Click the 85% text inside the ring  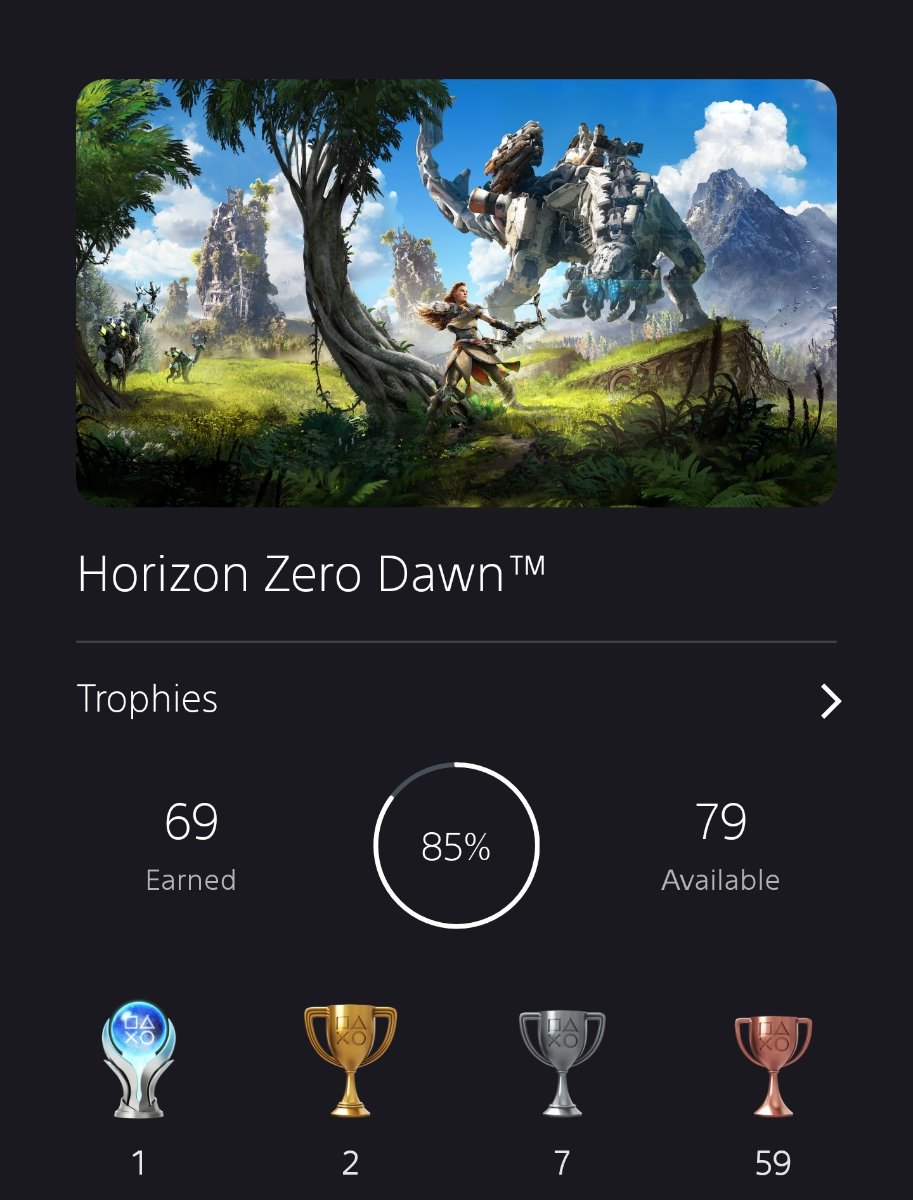(456, 848)
